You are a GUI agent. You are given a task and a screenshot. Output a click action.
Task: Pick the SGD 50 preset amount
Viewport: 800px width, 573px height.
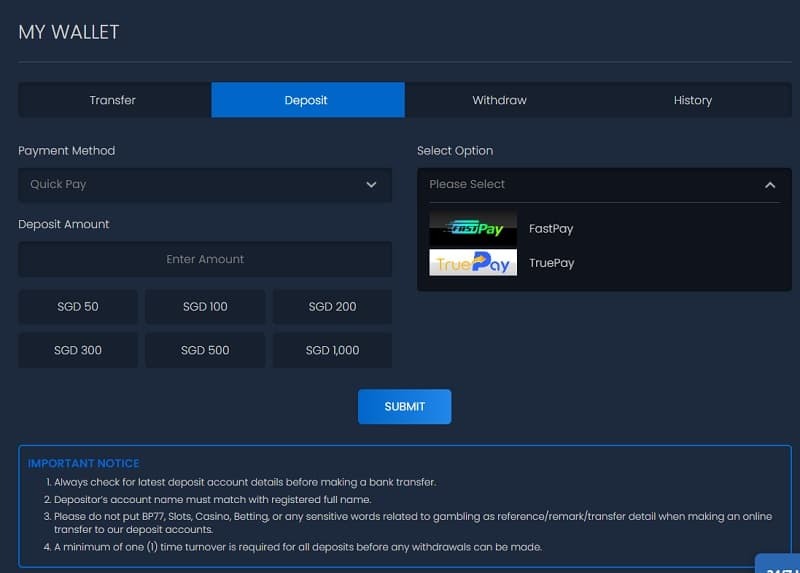click(x=78, y=307)
